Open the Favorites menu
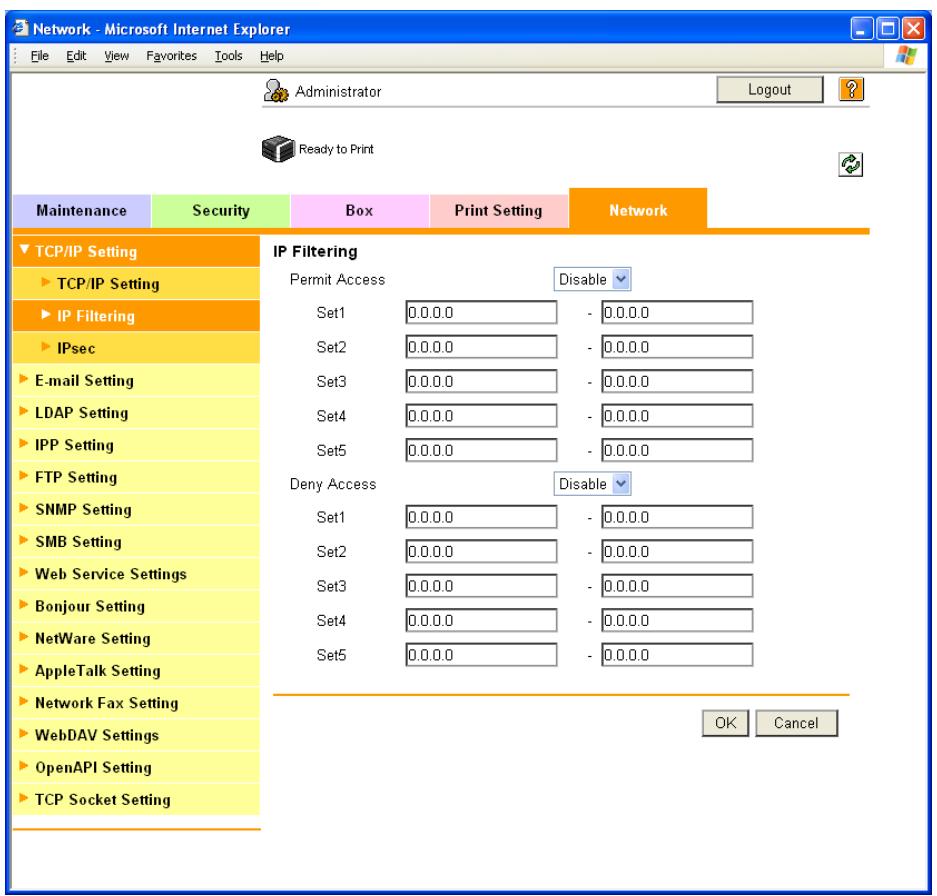Image resolution: width=937 pixels, height=896 pixels. (x=172, y=56)
